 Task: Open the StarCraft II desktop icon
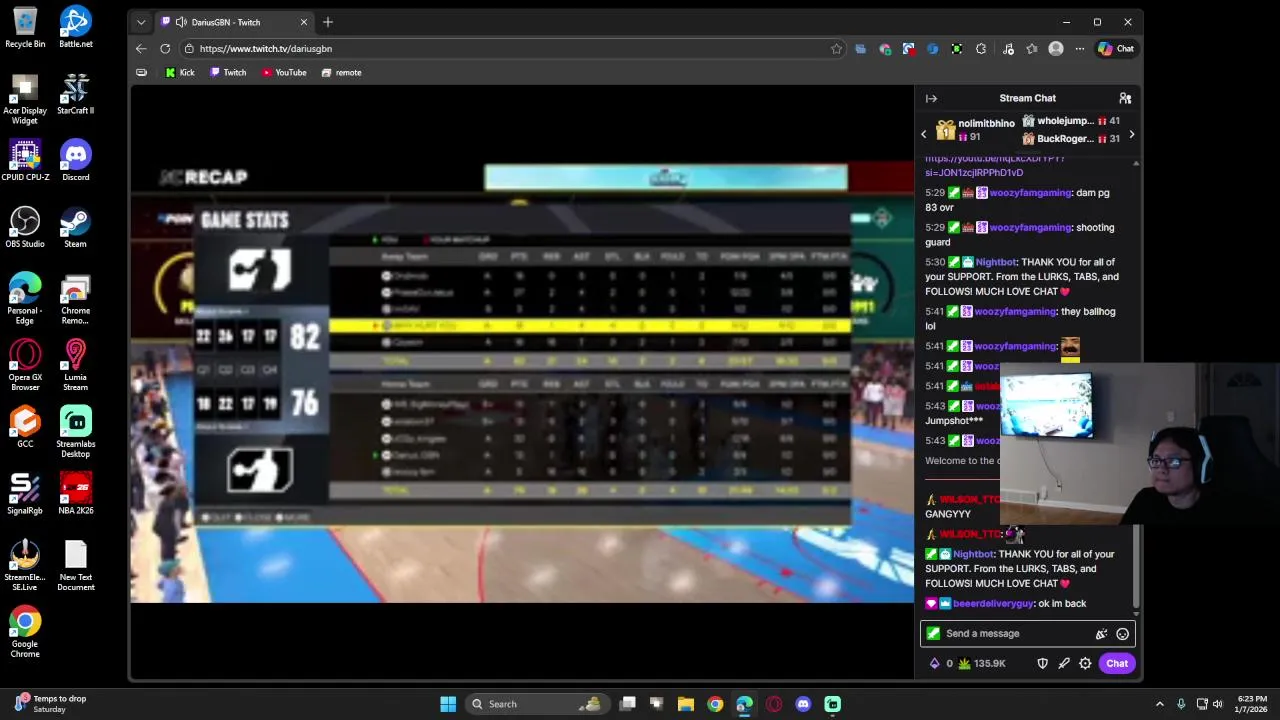75,94
